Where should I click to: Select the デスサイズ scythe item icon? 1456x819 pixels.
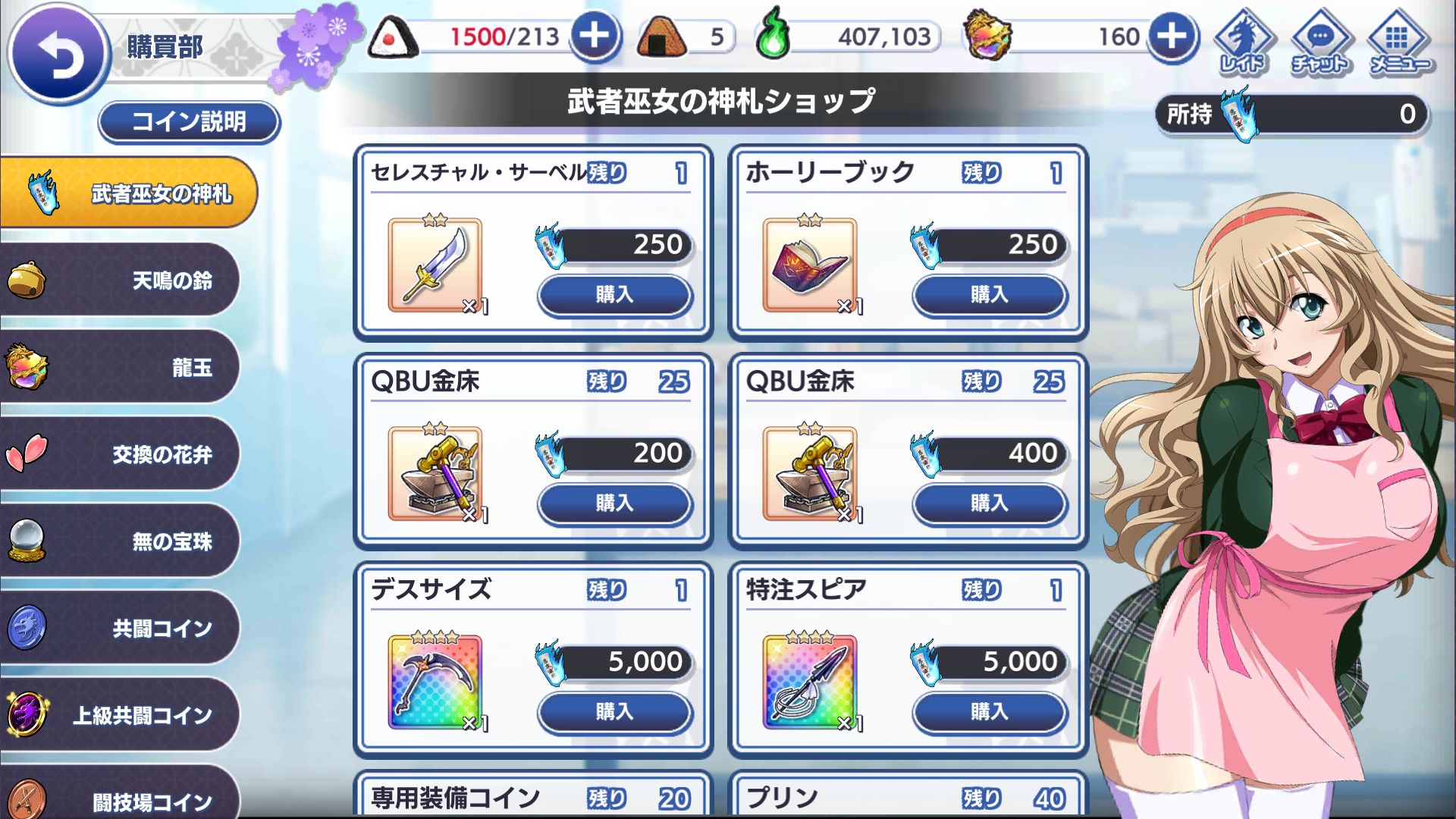[x=435, y=682]
